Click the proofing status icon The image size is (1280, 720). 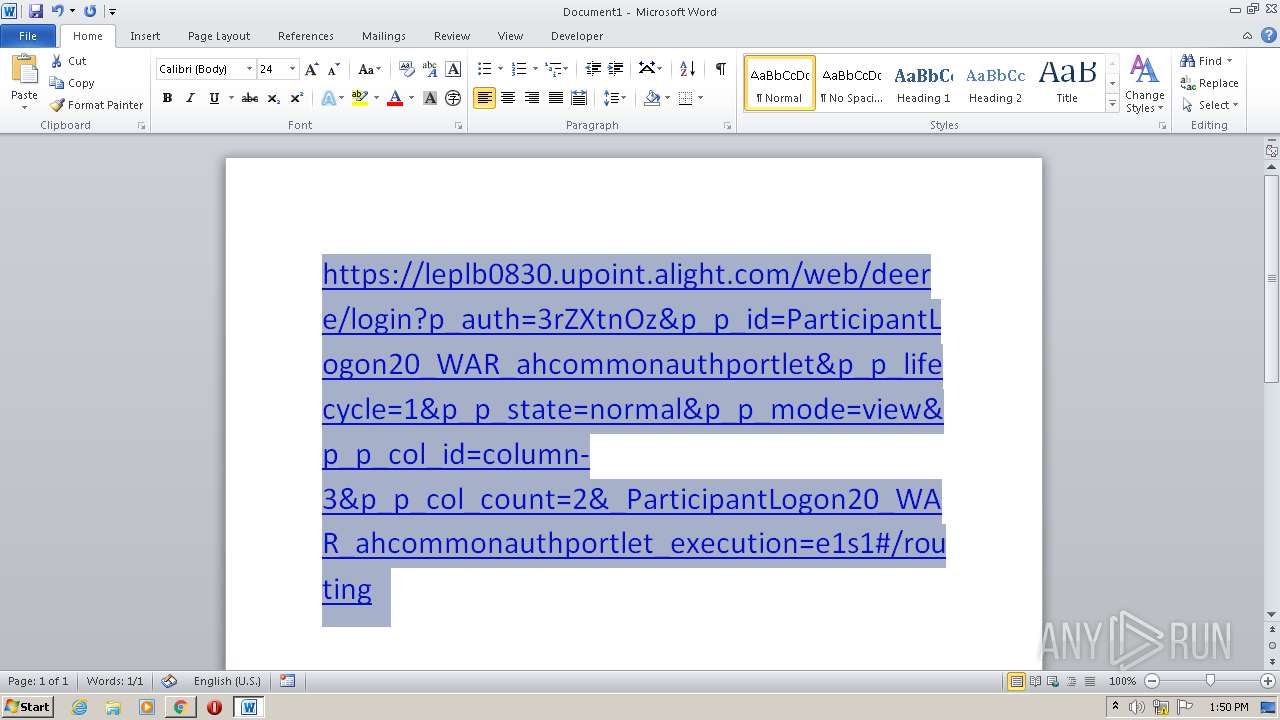(x=169, y=681)
